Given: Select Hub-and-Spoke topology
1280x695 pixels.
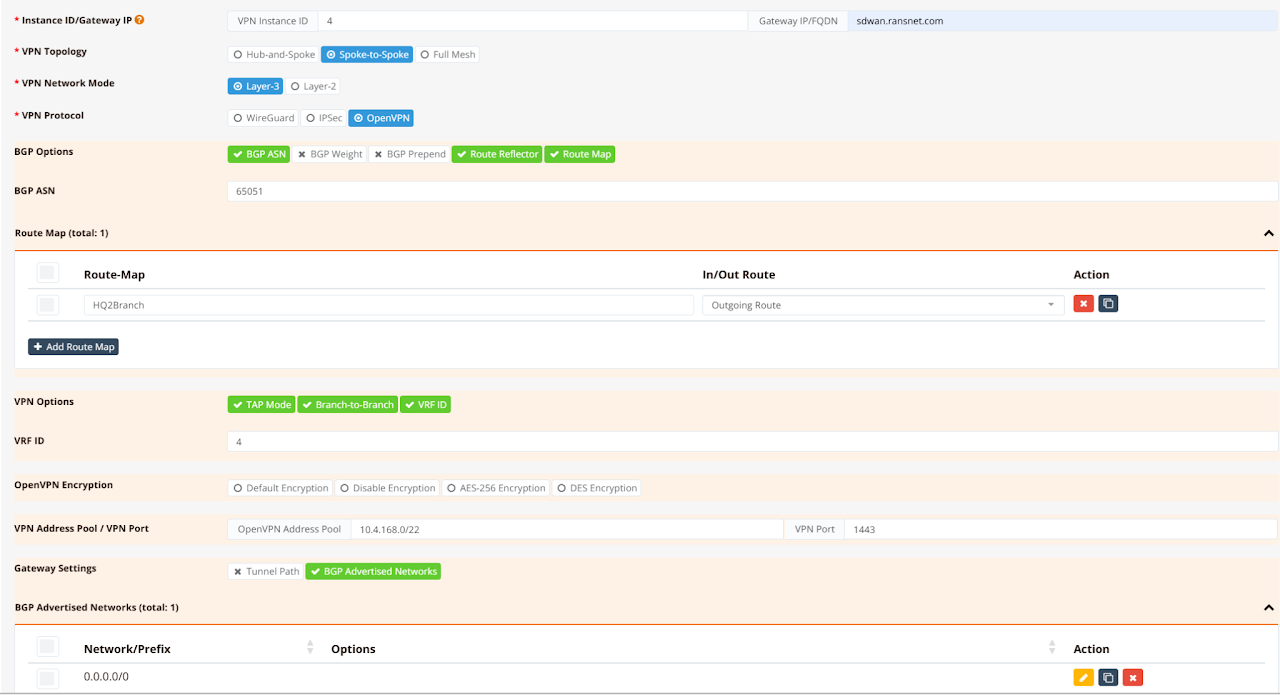Looking at the screenshot, I should click(x=274, y=54).
